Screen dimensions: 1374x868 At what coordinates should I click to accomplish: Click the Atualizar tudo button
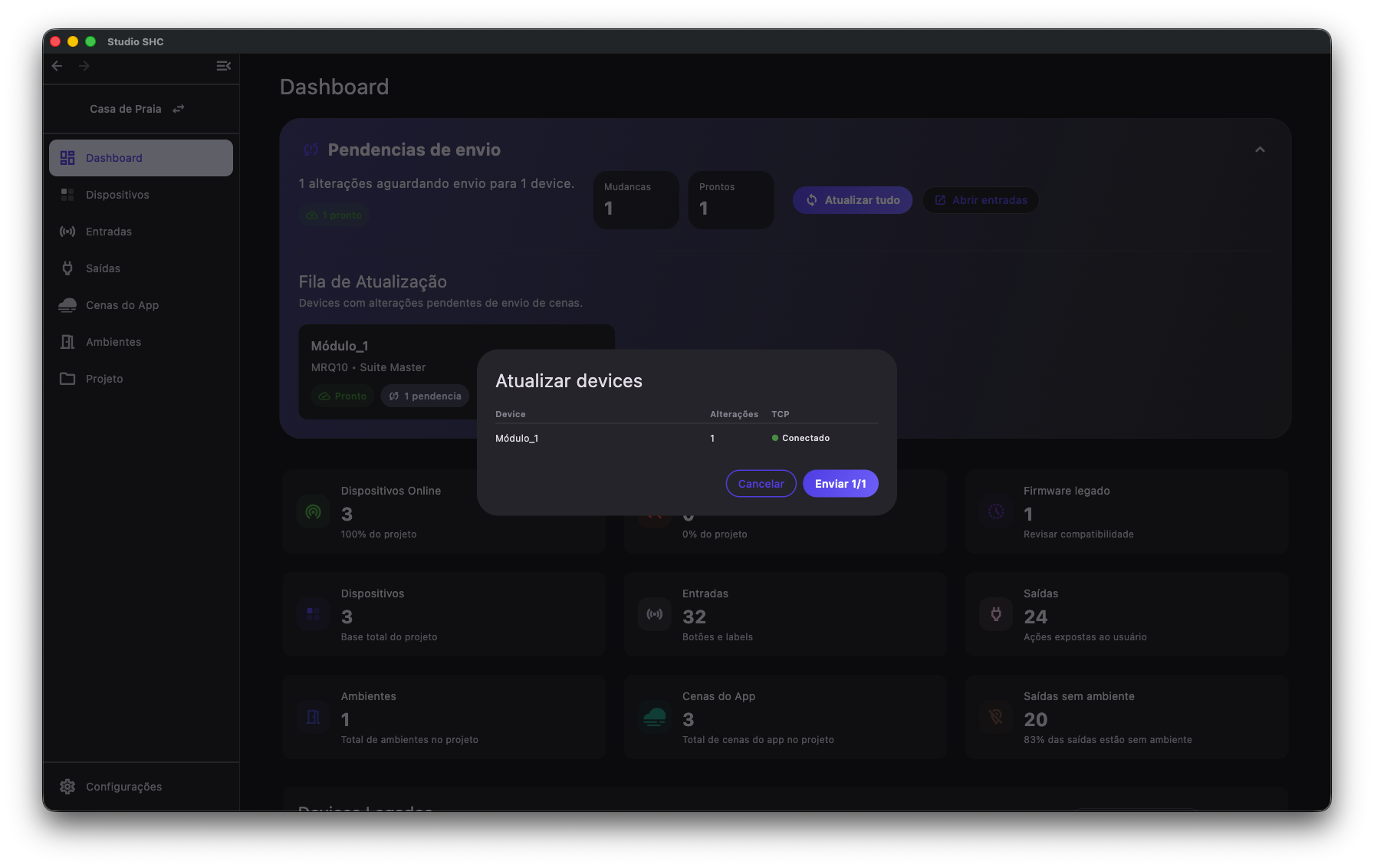[x=852, y=200]
